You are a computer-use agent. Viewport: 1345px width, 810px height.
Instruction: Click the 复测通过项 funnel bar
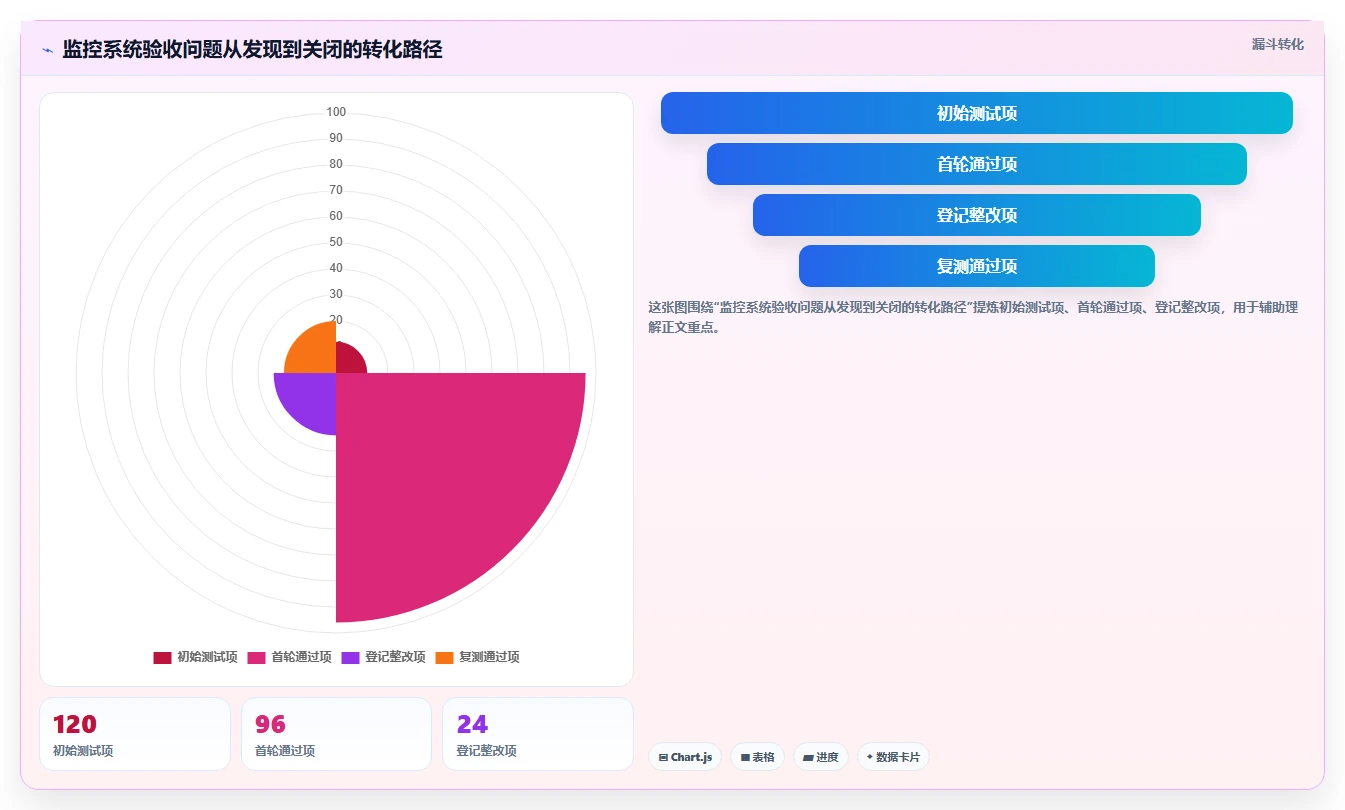point(976,266)
